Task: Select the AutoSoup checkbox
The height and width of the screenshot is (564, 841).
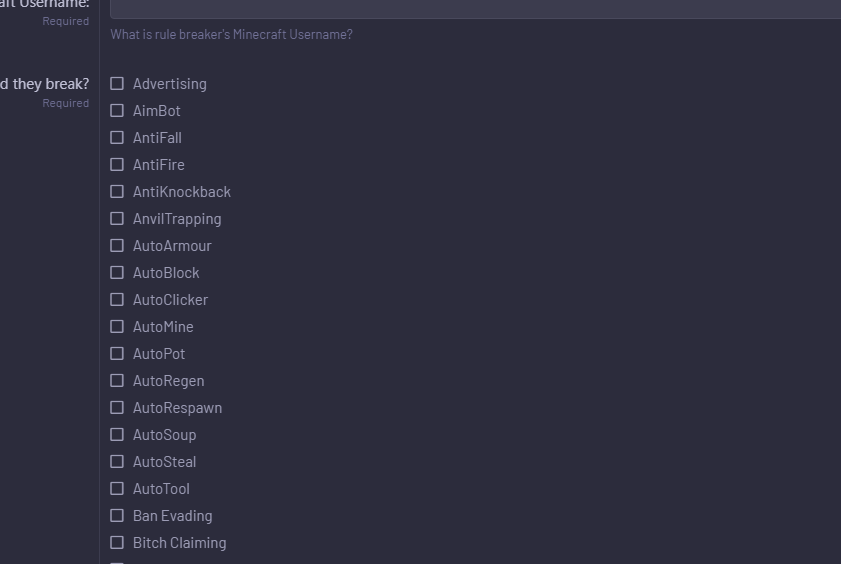Action: click(117, 434)
